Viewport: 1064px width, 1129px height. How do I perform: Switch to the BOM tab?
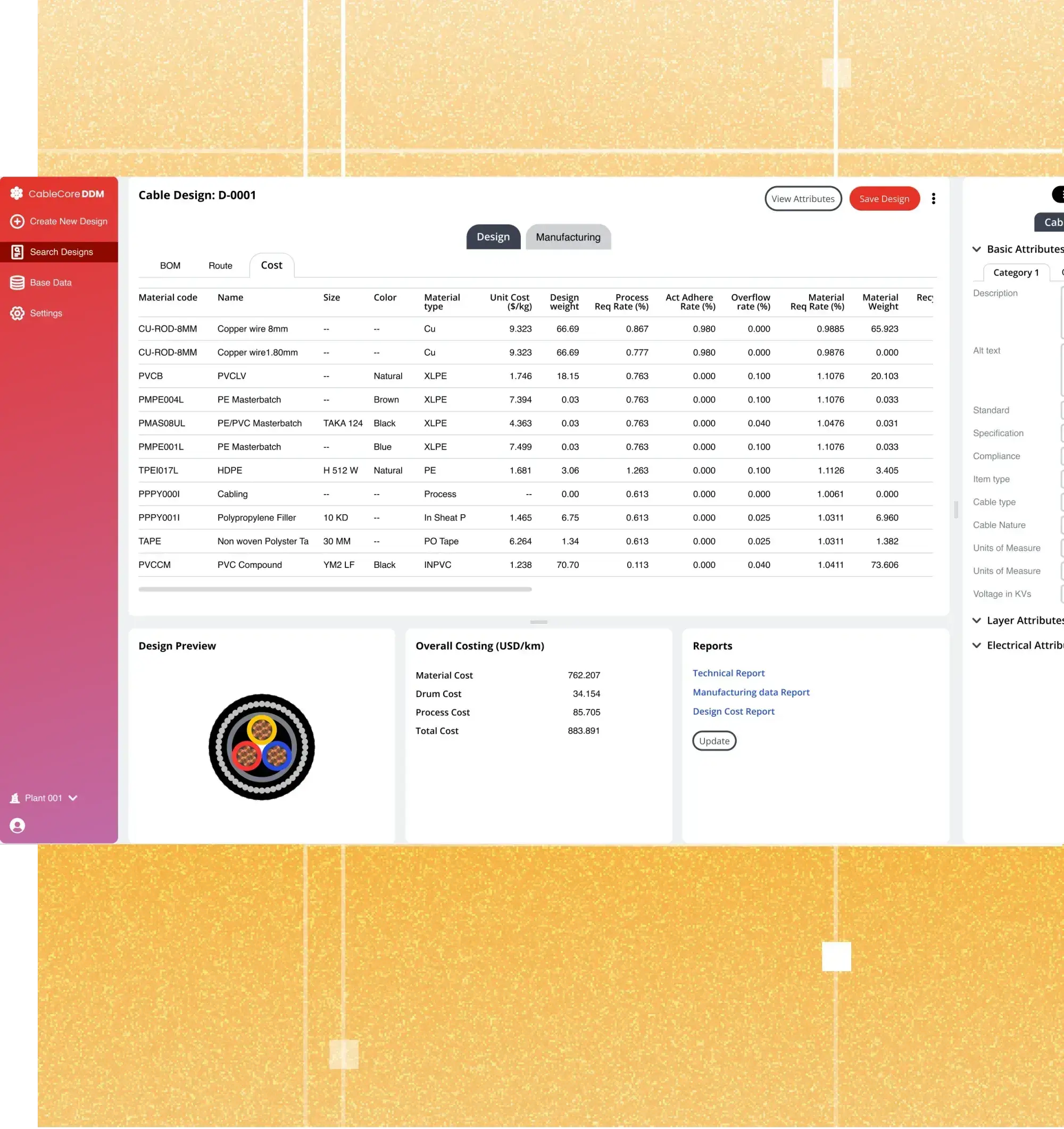[x=170, y=266]
